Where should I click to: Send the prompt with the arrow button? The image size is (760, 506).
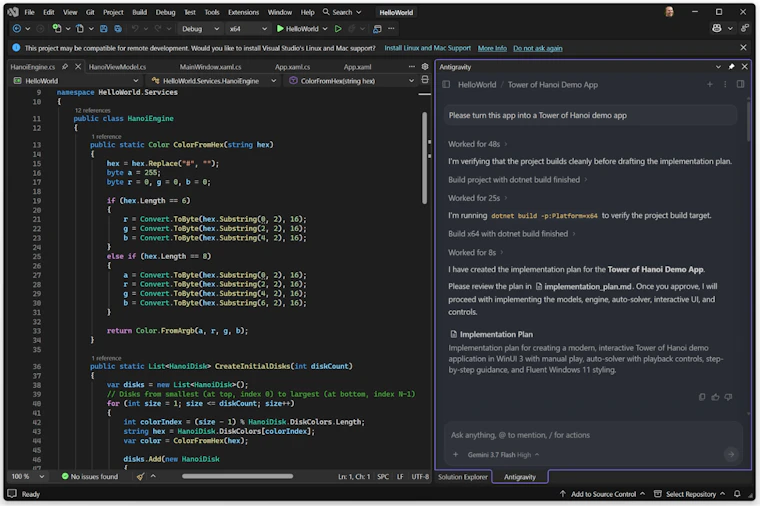pyautogui.click(x=730, y=454)
